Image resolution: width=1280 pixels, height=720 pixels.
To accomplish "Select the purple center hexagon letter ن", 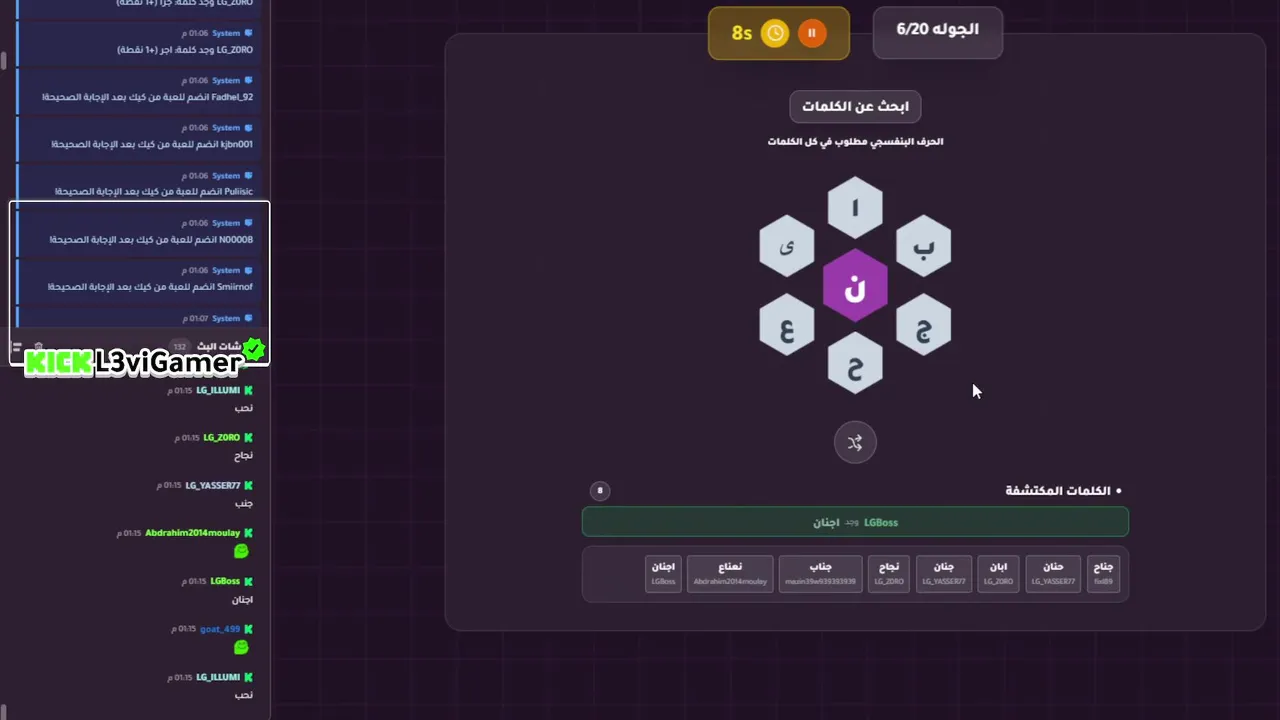I will (x=855, y=286).
